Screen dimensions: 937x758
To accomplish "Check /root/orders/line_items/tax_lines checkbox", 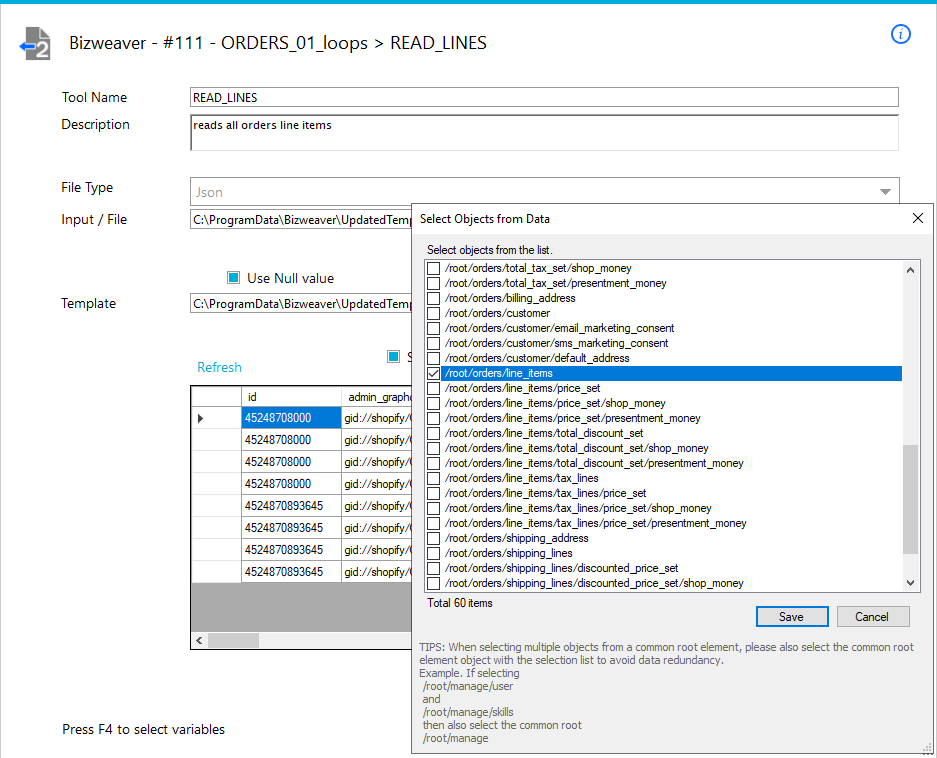I will pos(434,478).
